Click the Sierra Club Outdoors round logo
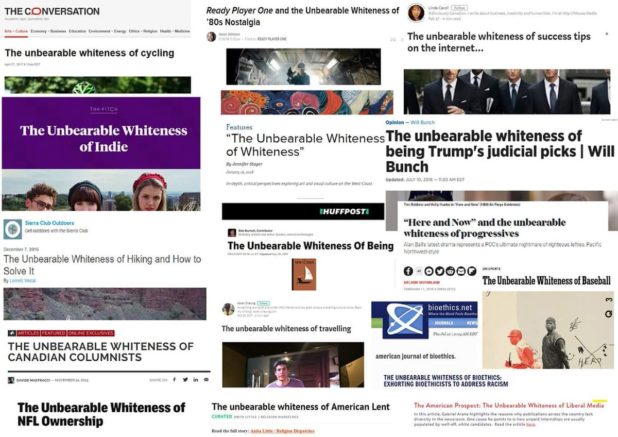 13,229
